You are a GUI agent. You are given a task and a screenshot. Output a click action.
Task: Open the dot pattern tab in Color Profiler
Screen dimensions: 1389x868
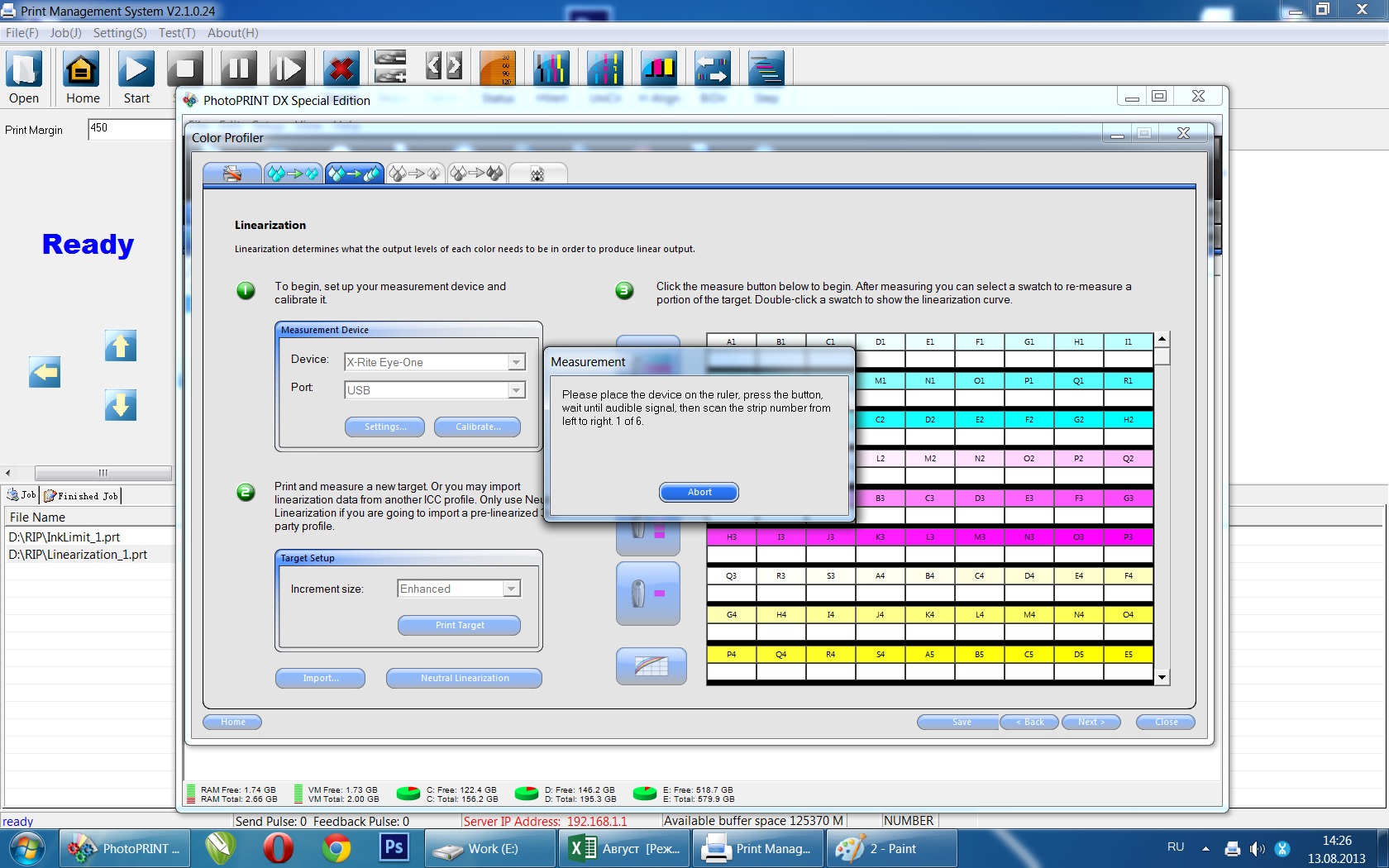tap(537, 173)
